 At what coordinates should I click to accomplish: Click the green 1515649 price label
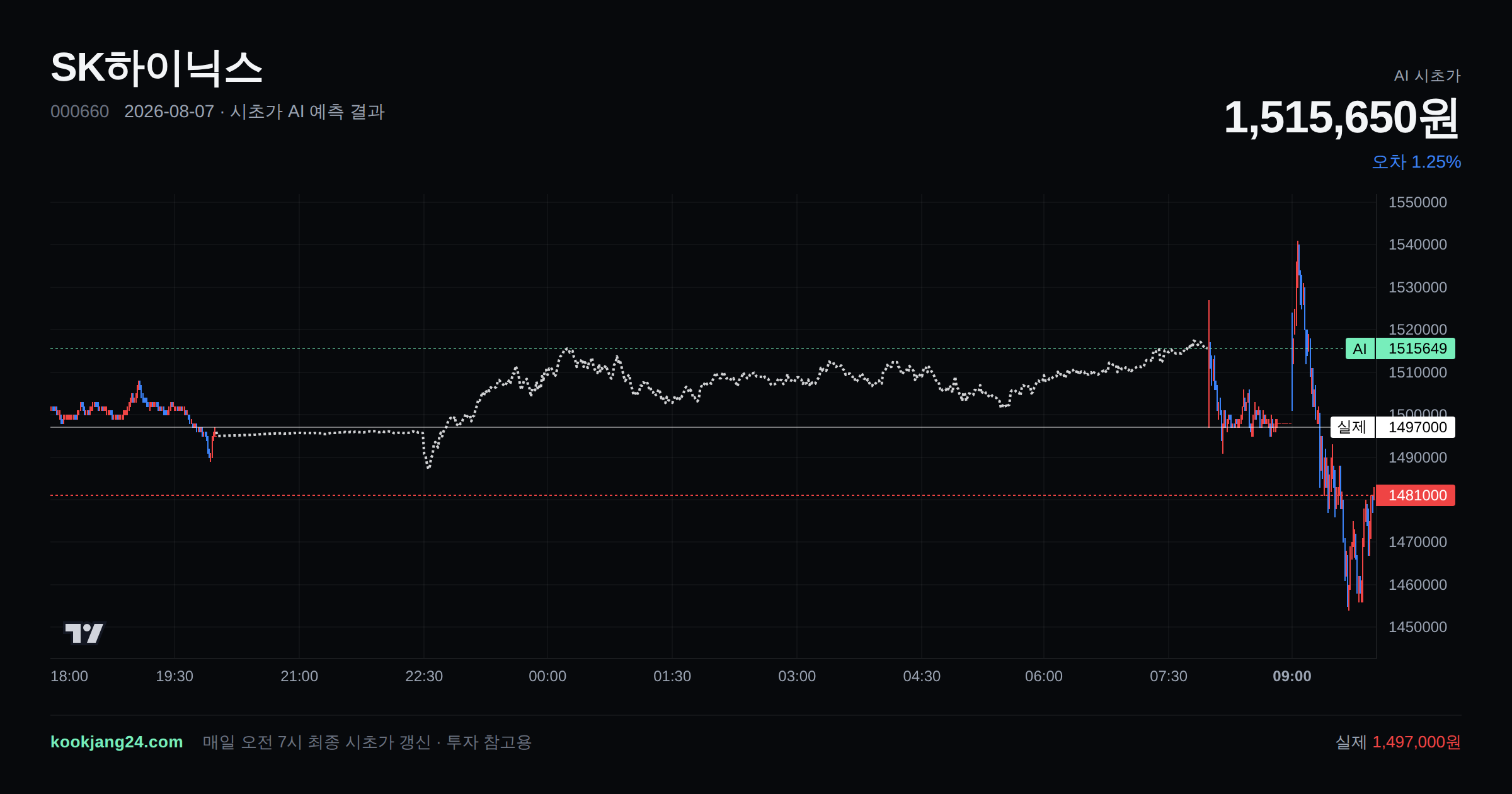(x=1416, y=348)
